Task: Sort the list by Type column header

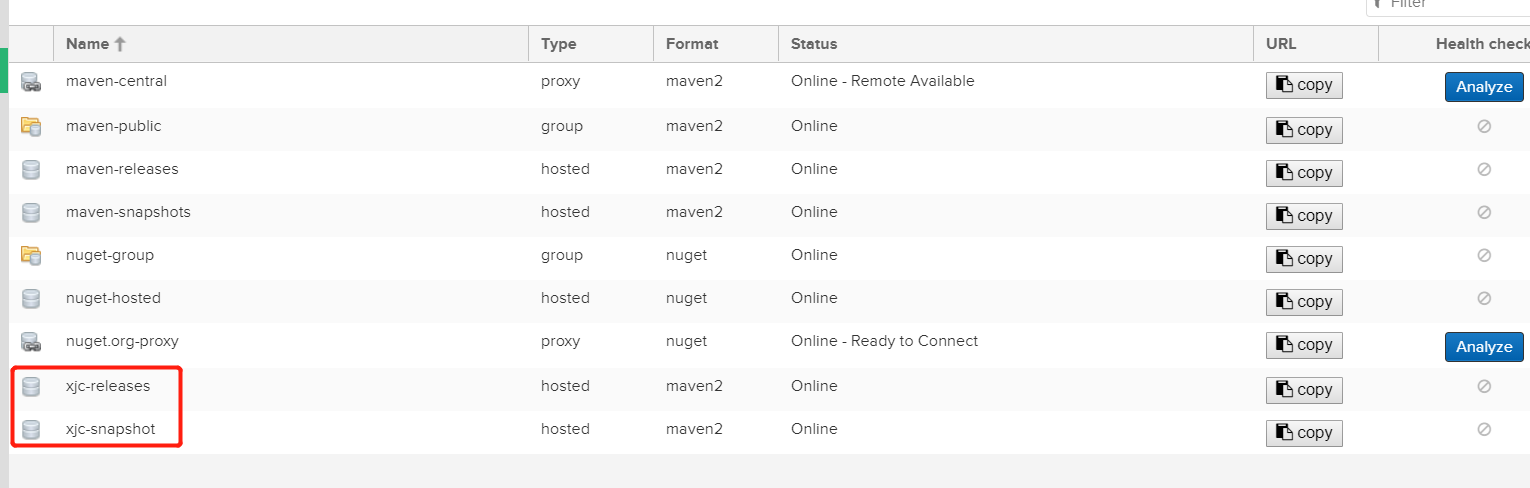Action: (558, 44)
